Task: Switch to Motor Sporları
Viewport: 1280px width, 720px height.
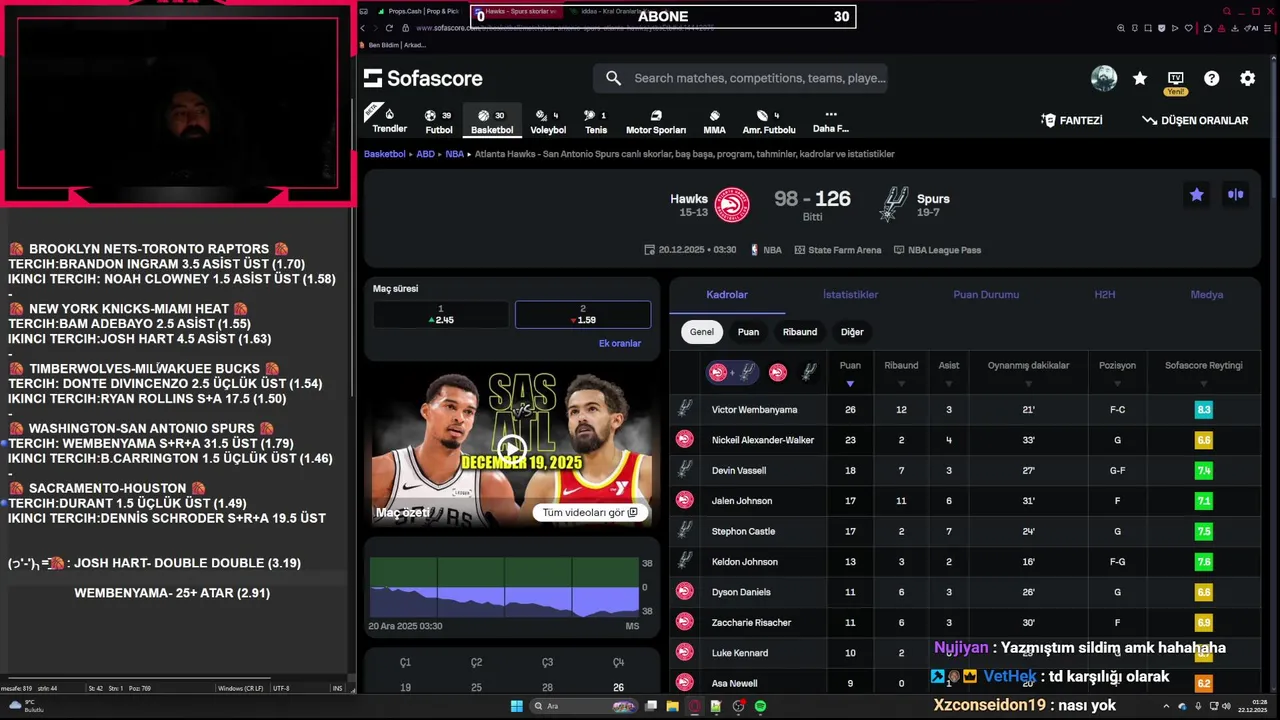Action: coord(656,121)
